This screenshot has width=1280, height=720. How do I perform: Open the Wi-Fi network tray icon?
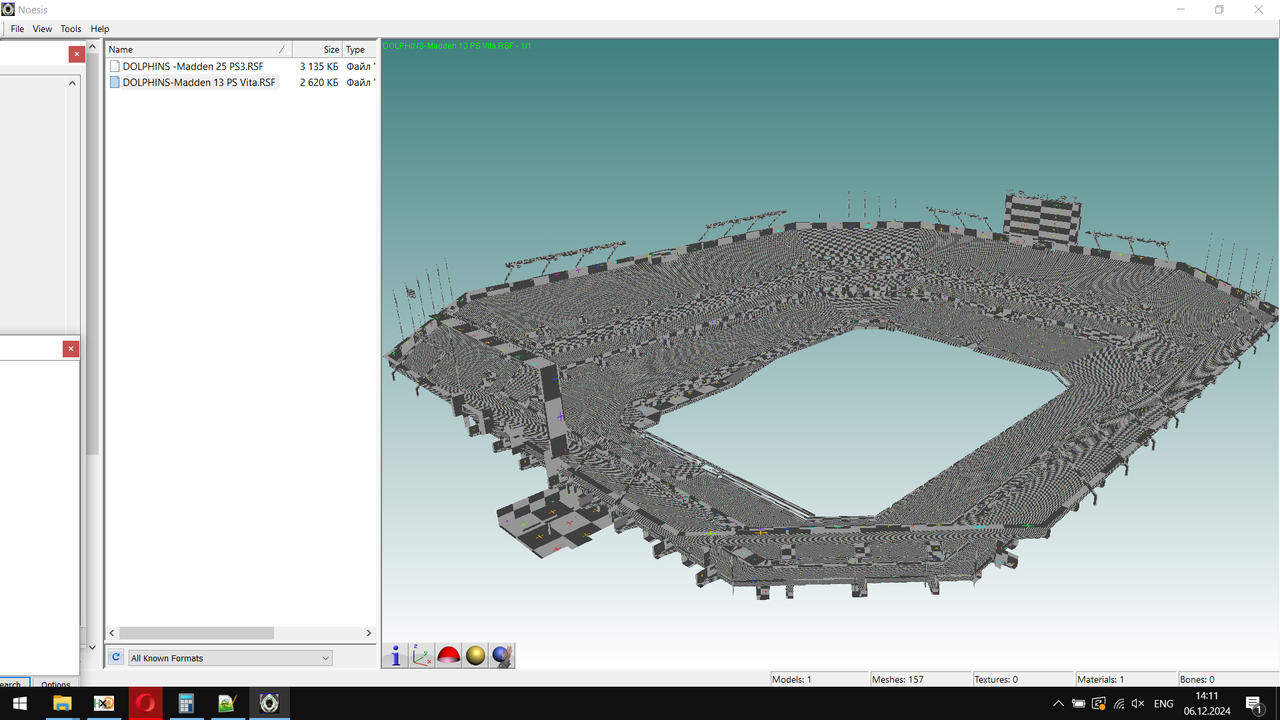coord(1118,704)
